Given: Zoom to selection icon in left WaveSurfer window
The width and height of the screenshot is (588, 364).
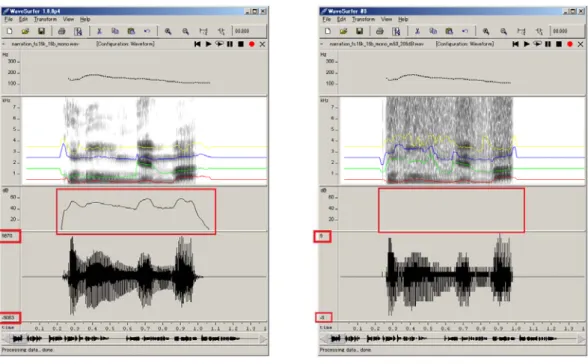Looking at the screenshot, I should click(221, 31).
